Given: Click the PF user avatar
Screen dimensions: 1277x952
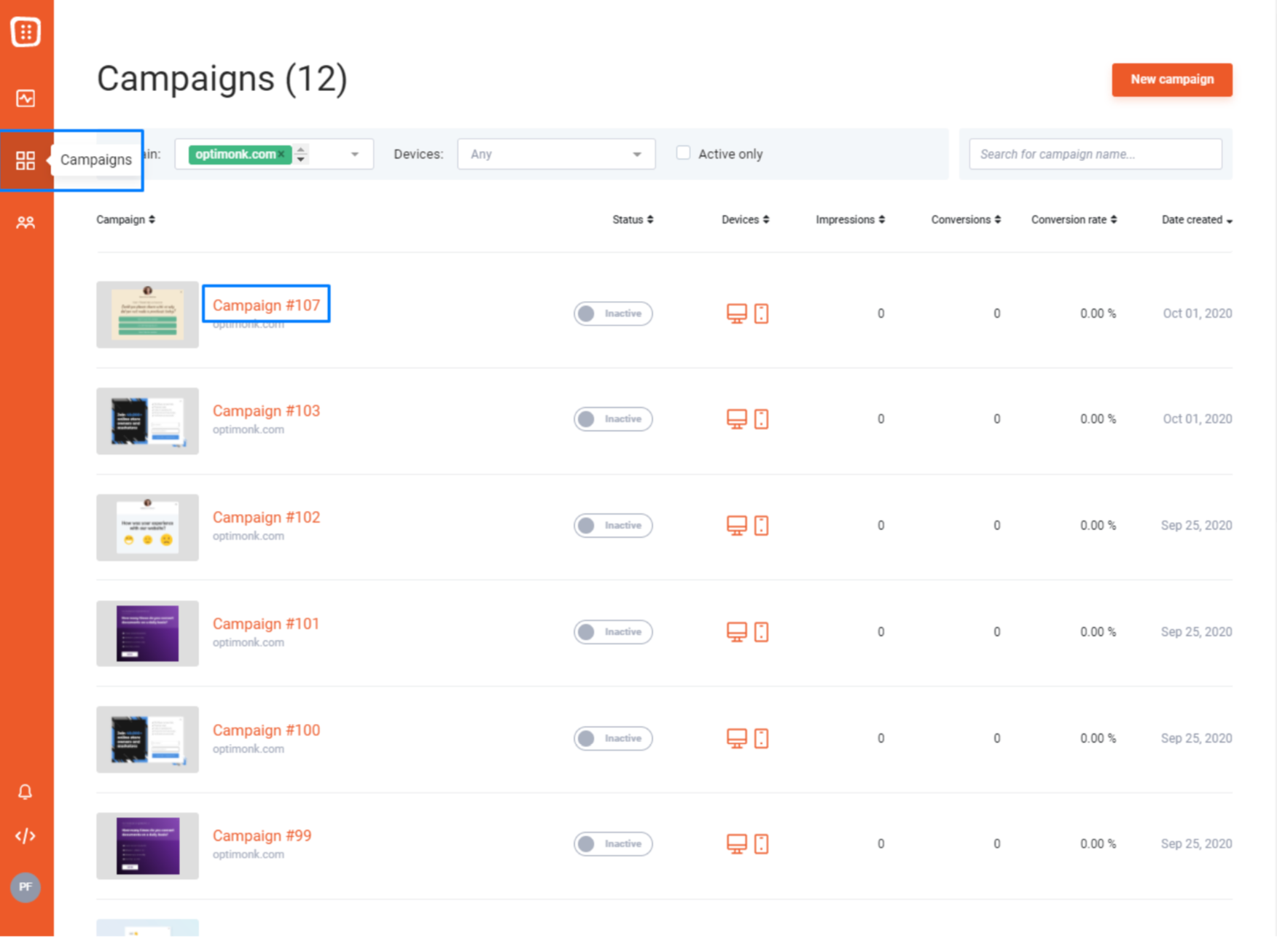Looking at the screenshot, I should point(26,887).
